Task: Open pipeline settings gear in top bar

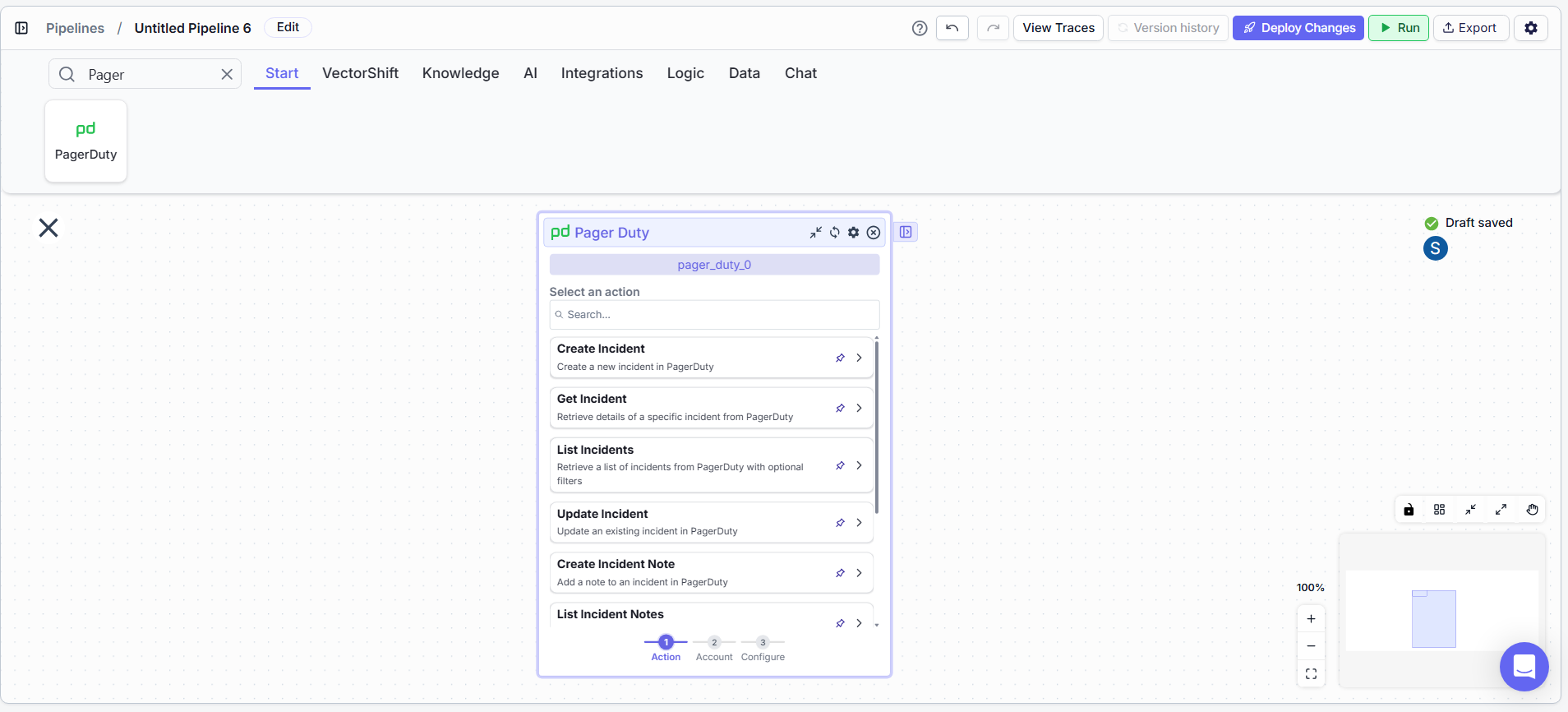Action: point(1531,28)
